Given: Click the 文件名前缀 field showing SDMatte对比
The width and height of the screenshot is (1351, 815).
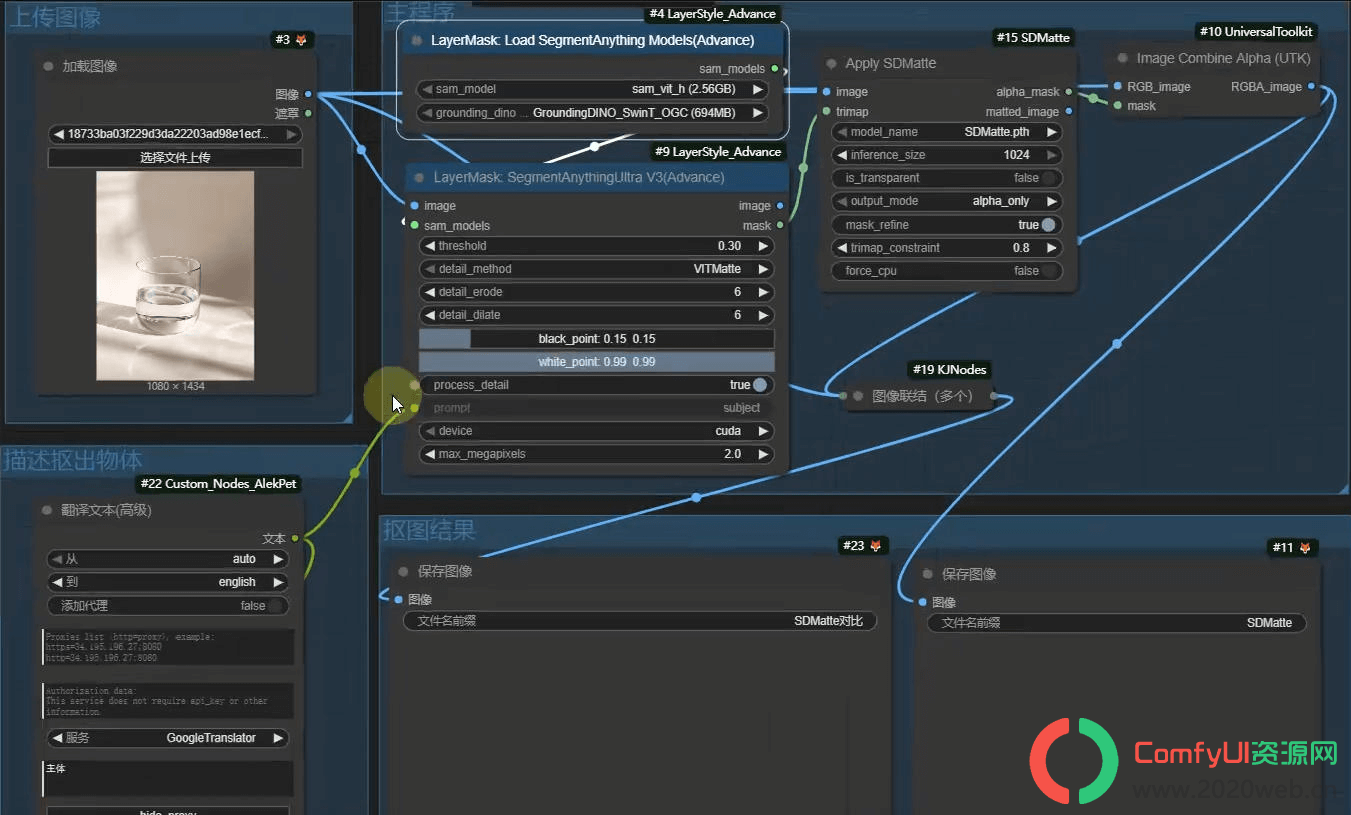Looking at the screenshot, I should tap(640, 621).
